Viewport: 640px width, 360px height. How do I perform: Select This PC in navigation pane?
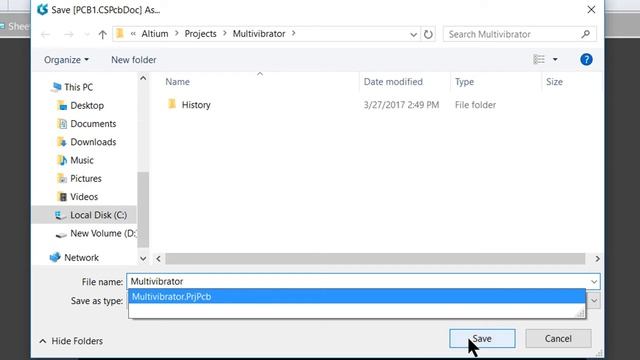tap(78, 87)
